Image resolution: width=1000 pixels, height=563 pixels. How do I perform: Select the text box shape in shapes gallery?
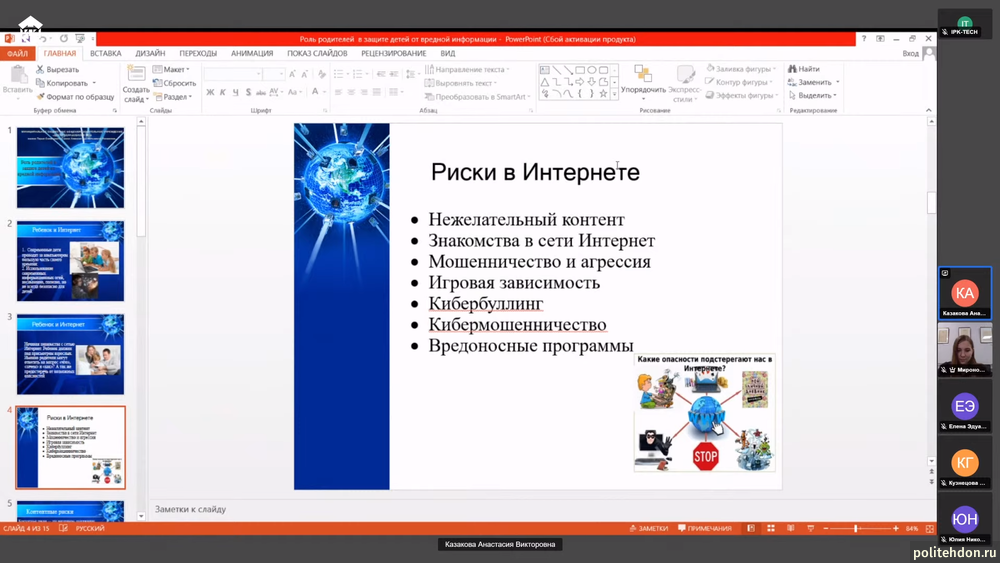545,70
